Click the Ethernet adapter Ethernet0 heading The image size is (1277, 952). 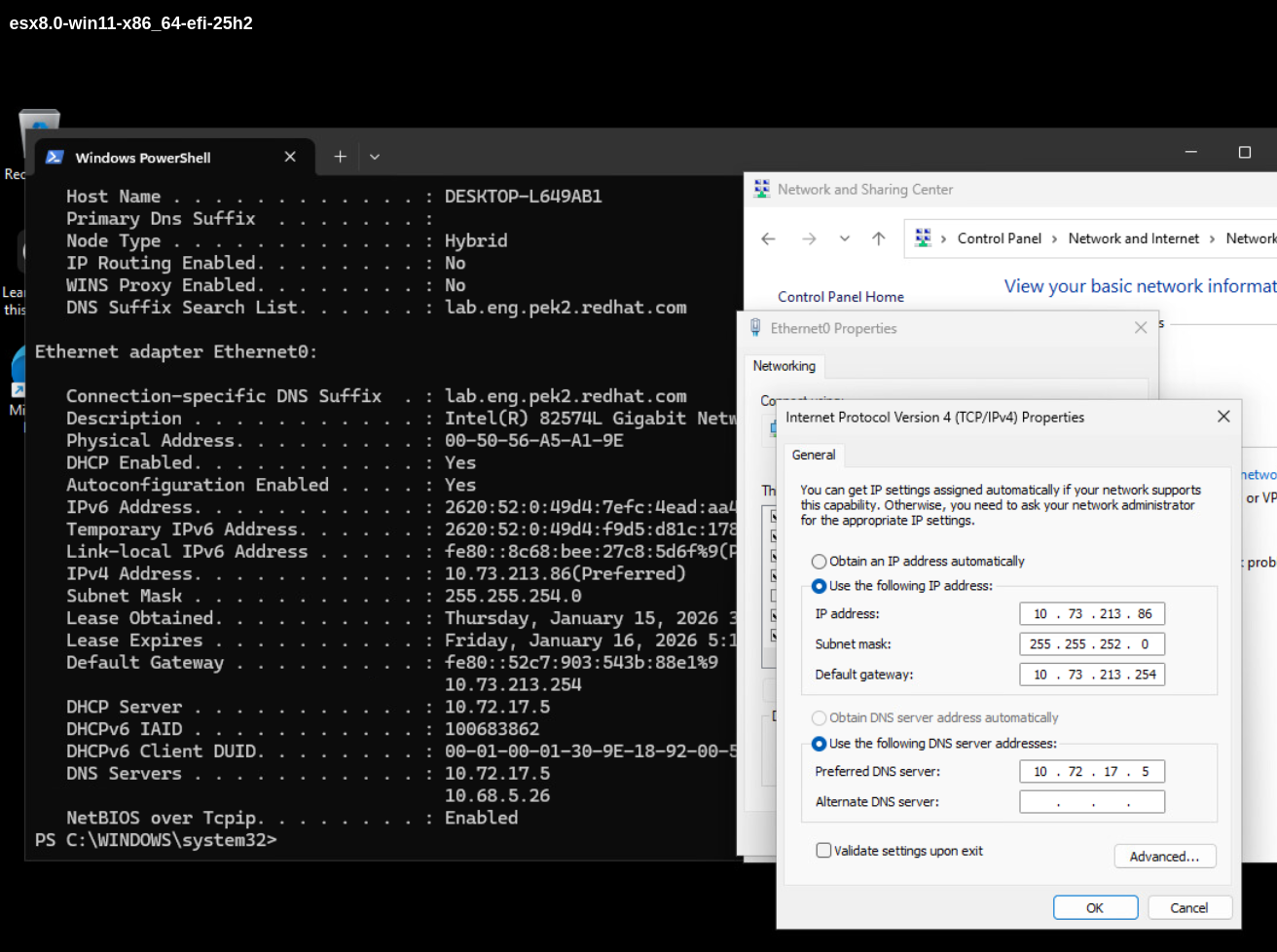176,351
